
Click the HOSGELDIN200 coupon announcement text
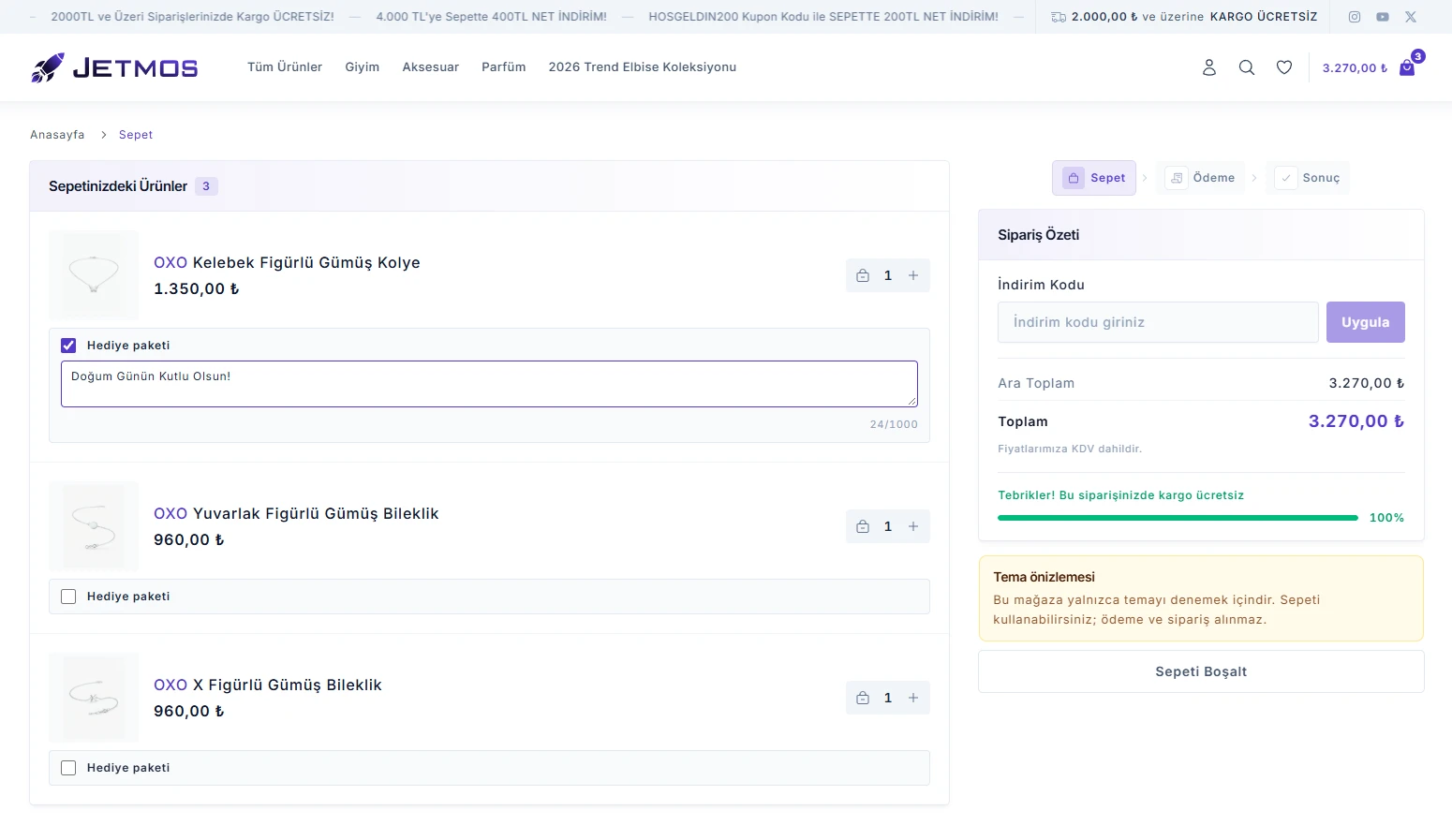coord(823,17)
